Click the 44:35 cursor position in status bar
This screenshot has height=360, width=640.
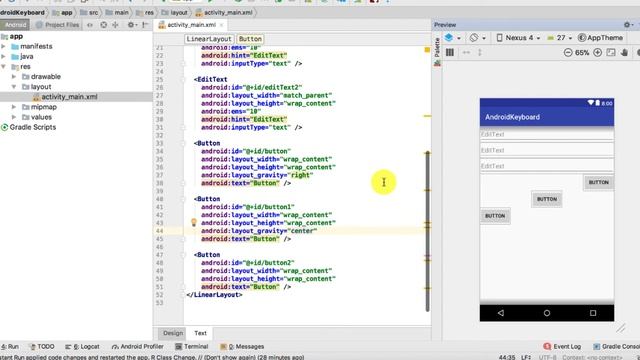tap(507, 357)
